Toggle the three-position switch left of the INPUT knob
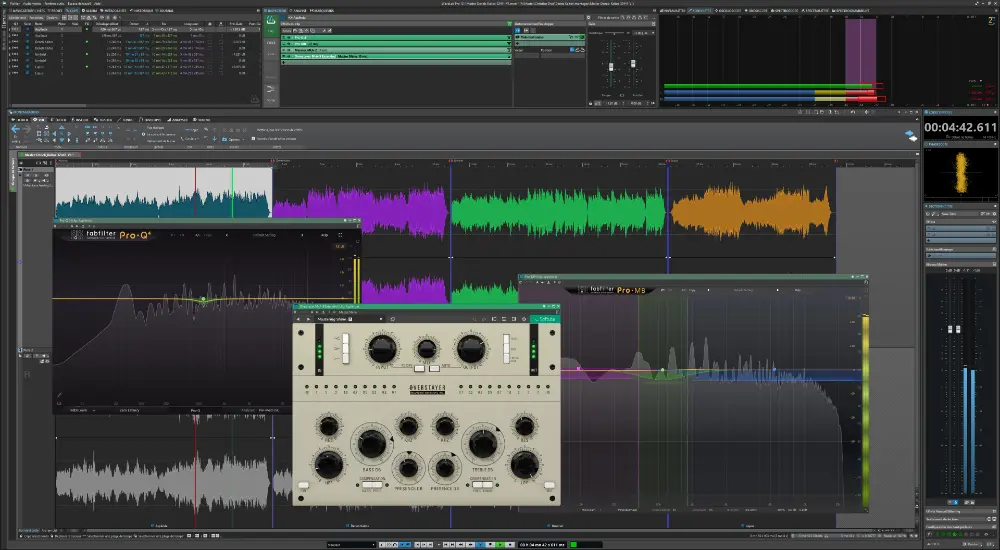This screenshot has height=550, width=1000. (346, 349)
